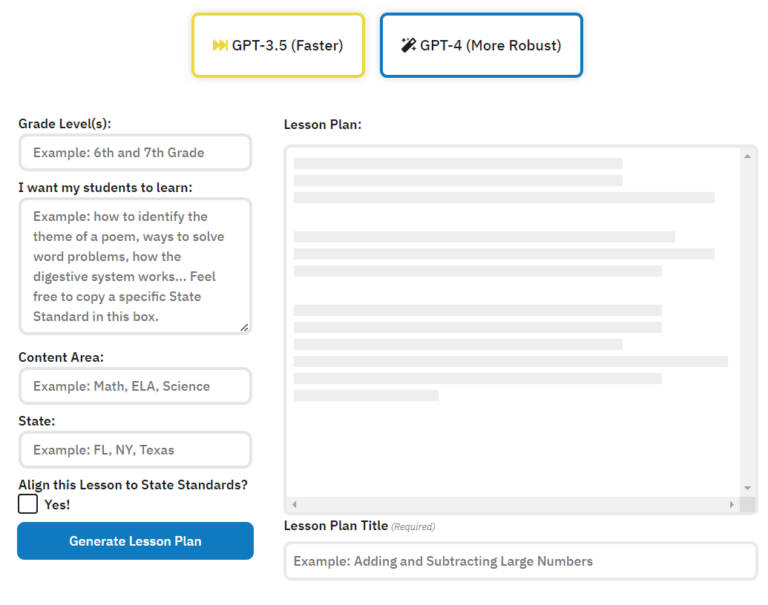Click the 'Lesson Plan Title' label

click(x=336, y=526)
